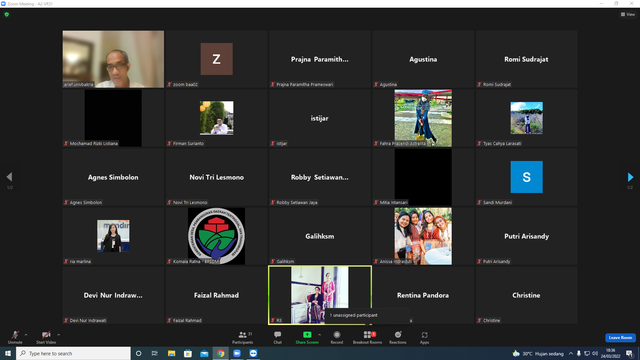Open Cortana circle icon in taskbar
Image resolution: width=640 pixels, height=360 pixels.
138,353
